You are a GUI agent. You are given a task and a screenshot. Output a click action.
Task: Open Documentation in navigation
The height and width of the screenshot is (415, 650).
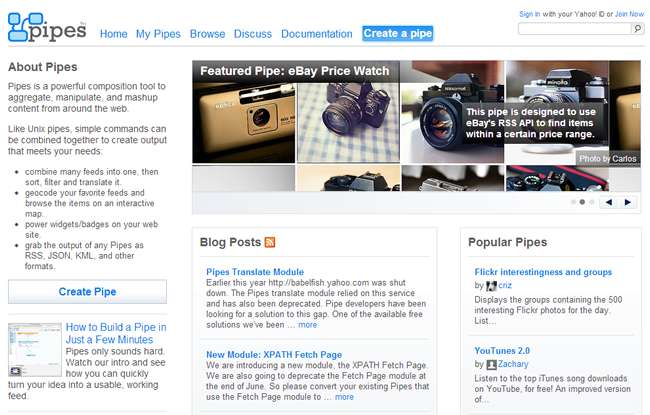click(x=317, y=34)
